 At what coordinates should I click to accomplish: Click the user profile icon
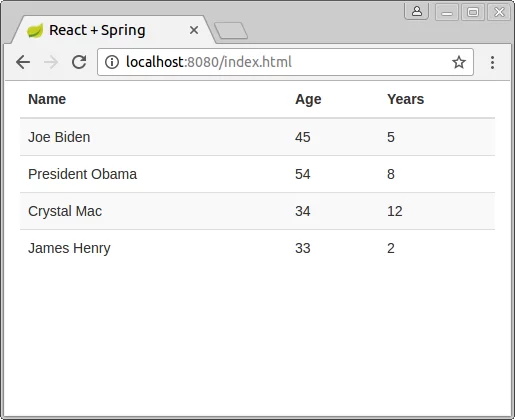click(417, 12)
